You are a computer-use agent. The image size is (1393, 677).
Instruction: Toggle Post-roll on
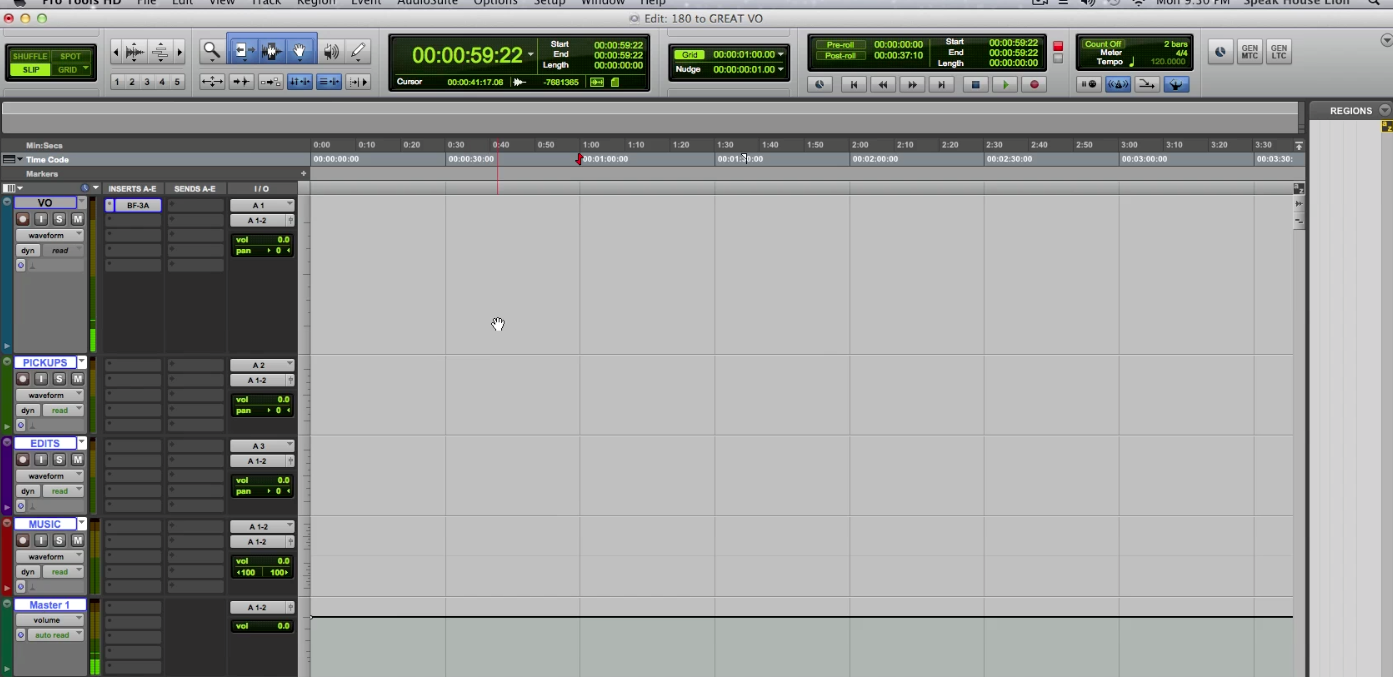point(839,56)
